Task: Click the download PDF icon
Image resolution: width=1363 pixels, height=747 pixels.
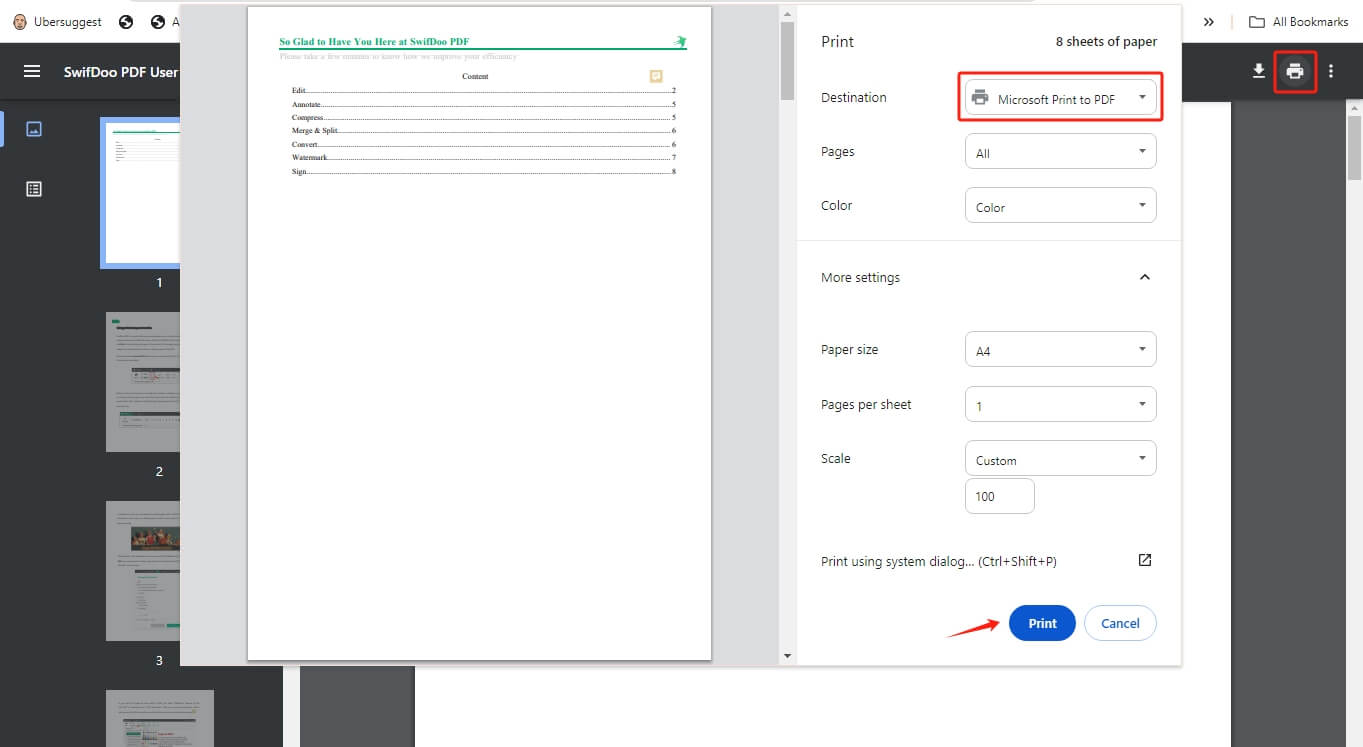Action: click(x=1258, y=71)
